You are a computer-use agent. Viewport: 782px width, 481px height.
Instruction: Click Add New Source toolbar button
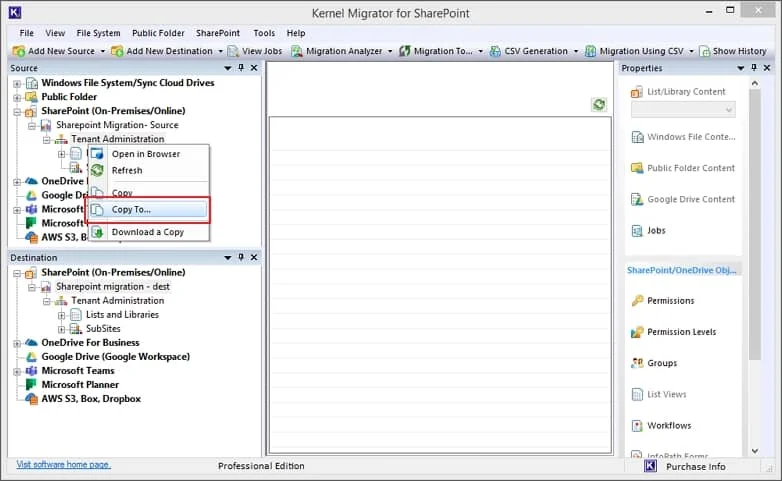pyautogui.click(x=54, y=51)
